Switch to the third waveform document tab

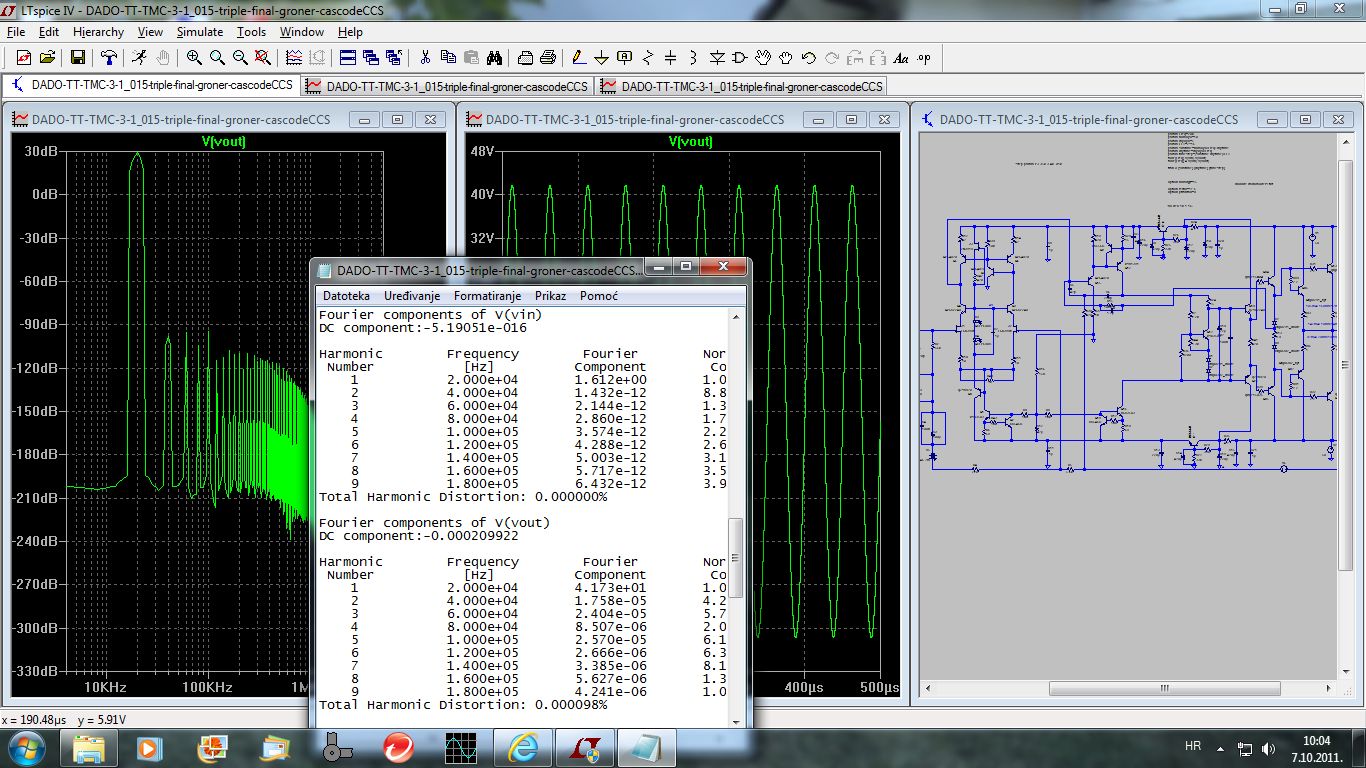741,86
